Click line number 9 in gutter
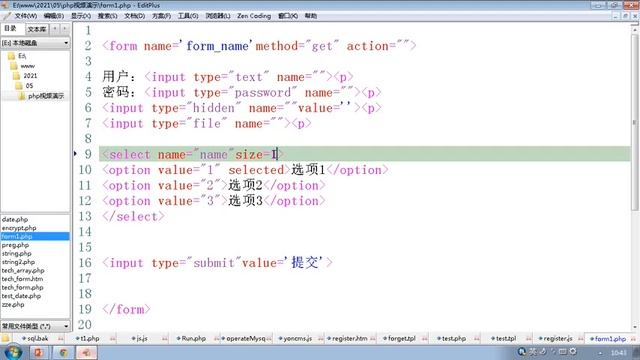 [x=88, y=154]
